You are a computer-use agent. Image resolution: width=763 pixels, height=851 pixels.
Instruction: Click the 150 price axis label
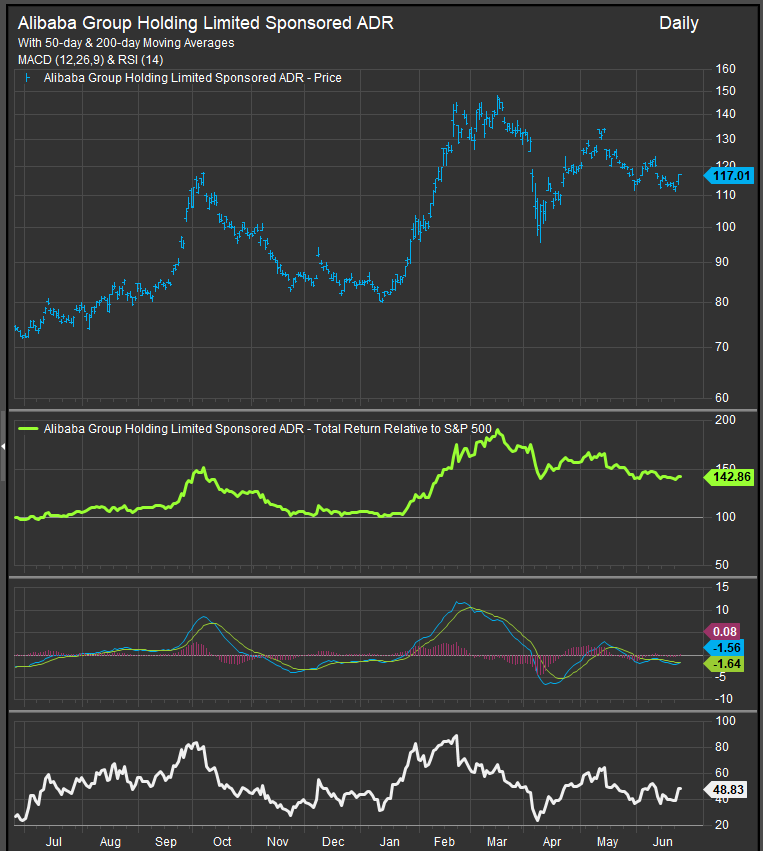point(726,91)
